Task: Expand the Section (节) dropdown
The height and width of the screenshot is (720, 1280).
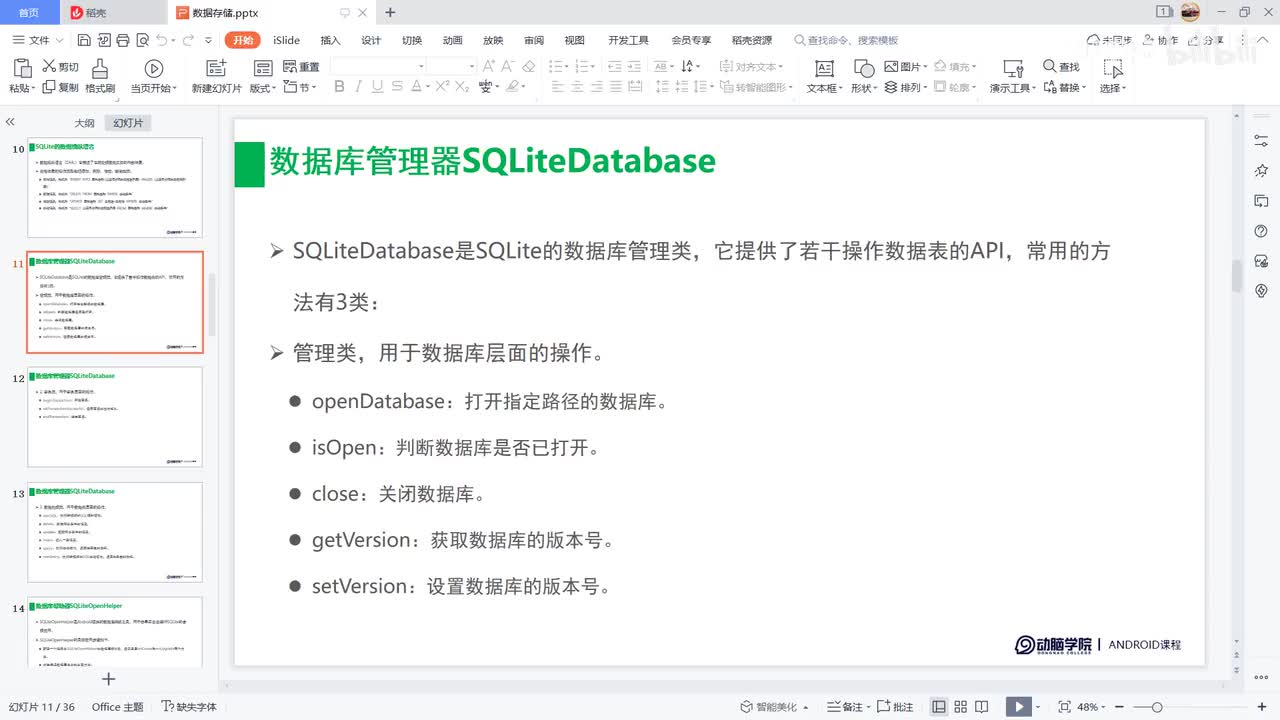Action: click(x=300, y=88)
